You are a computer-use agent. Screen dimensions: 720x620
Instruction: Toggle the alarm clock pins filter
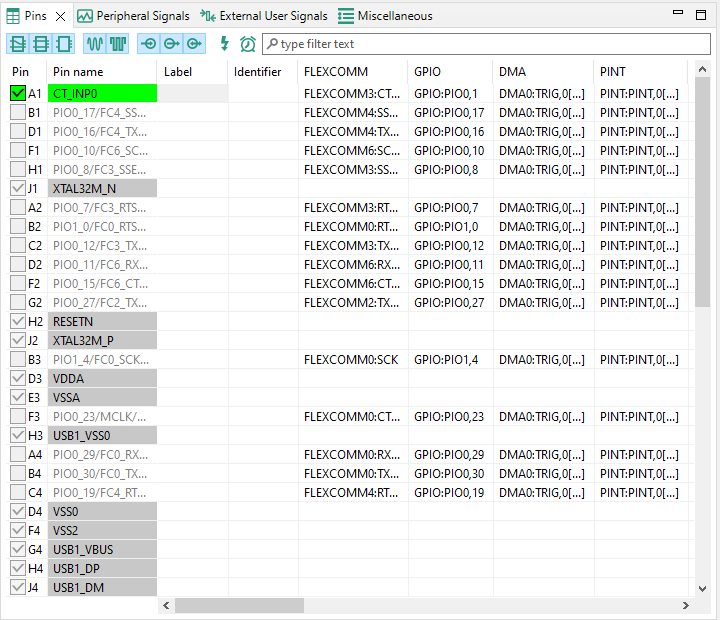pyautogui.click(x=248, y=44)
